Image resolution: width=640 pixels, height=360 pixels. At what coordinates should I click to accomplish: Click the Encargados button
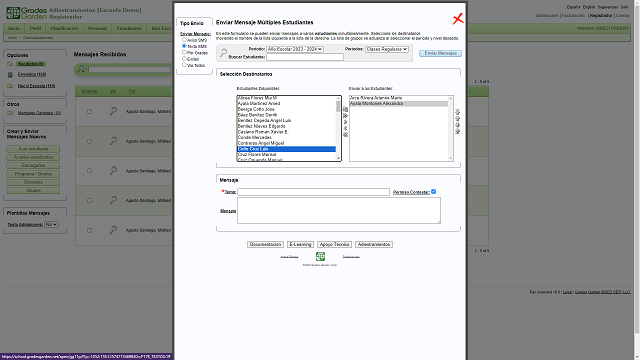33,166
